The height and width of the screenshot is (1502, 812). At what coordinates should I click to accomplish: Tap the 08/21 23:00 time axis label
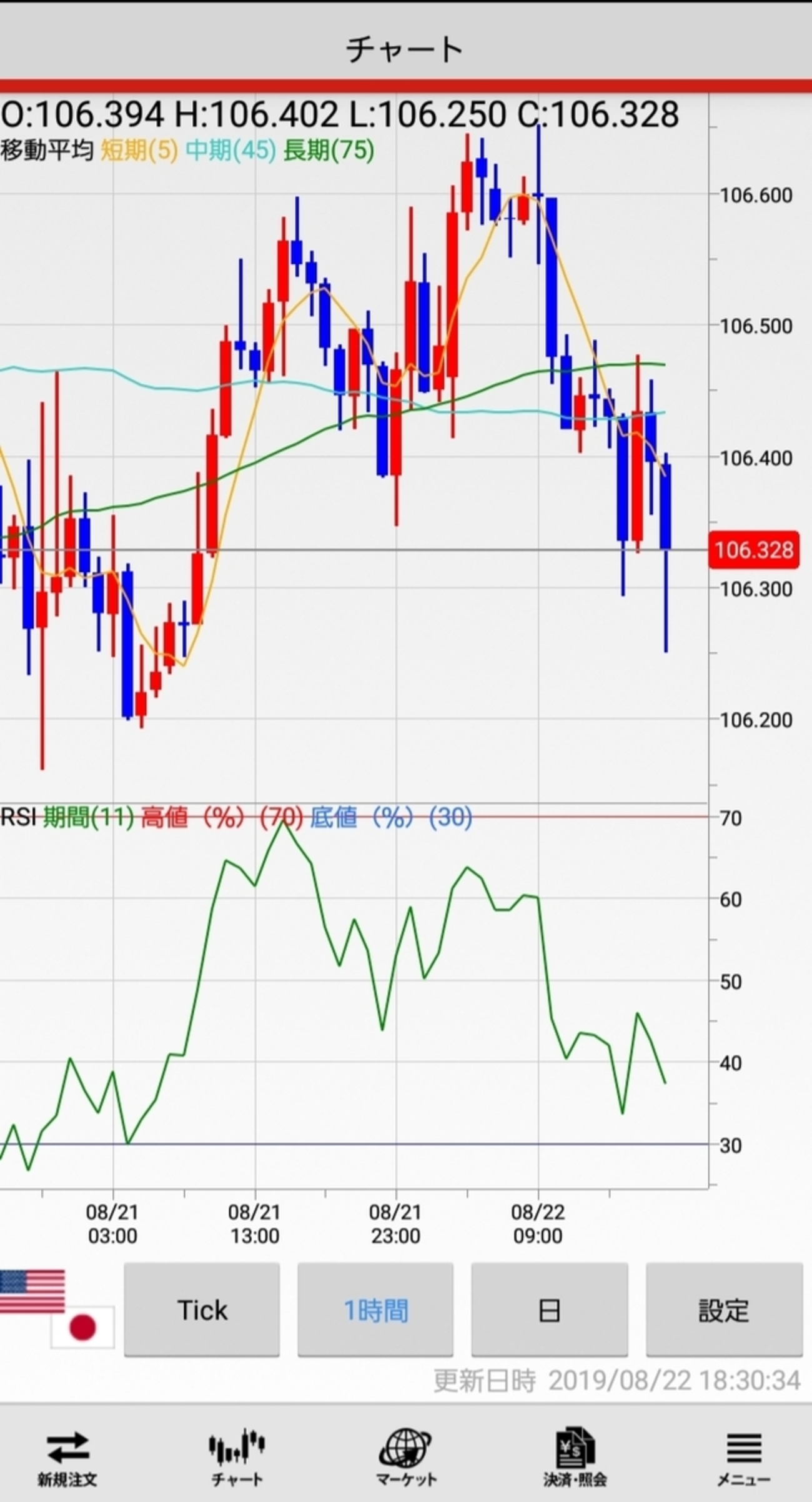point(396,1223)
